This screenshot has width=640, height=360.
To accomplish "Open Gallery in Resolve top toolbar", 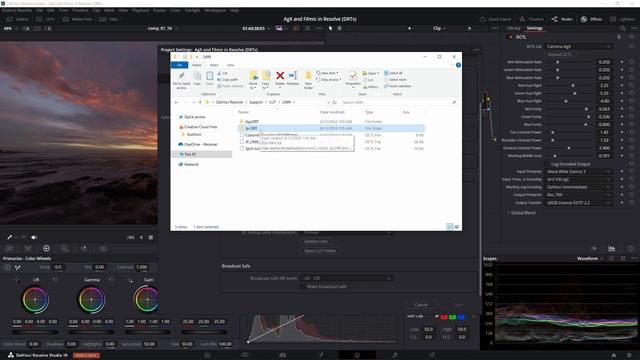I will pyautogui.click(x=17, y=19).
